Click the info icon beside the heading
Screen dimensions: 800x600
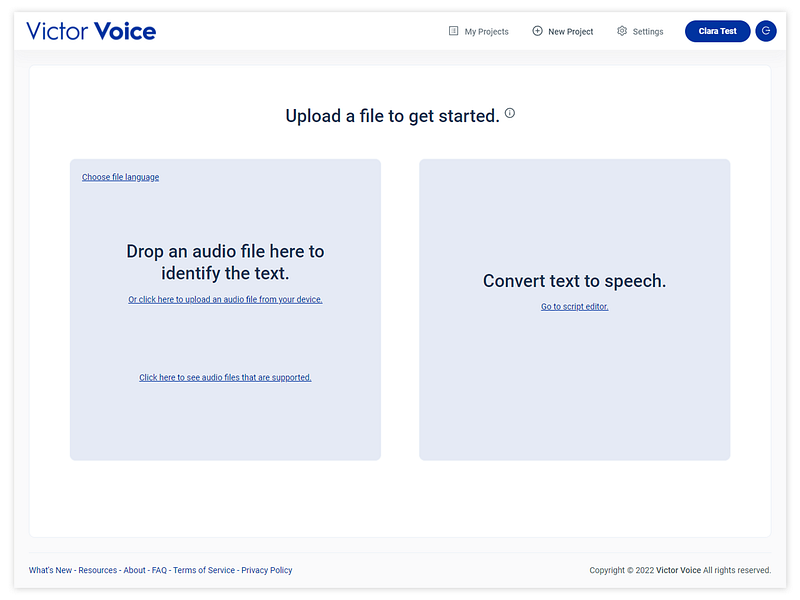510,113
